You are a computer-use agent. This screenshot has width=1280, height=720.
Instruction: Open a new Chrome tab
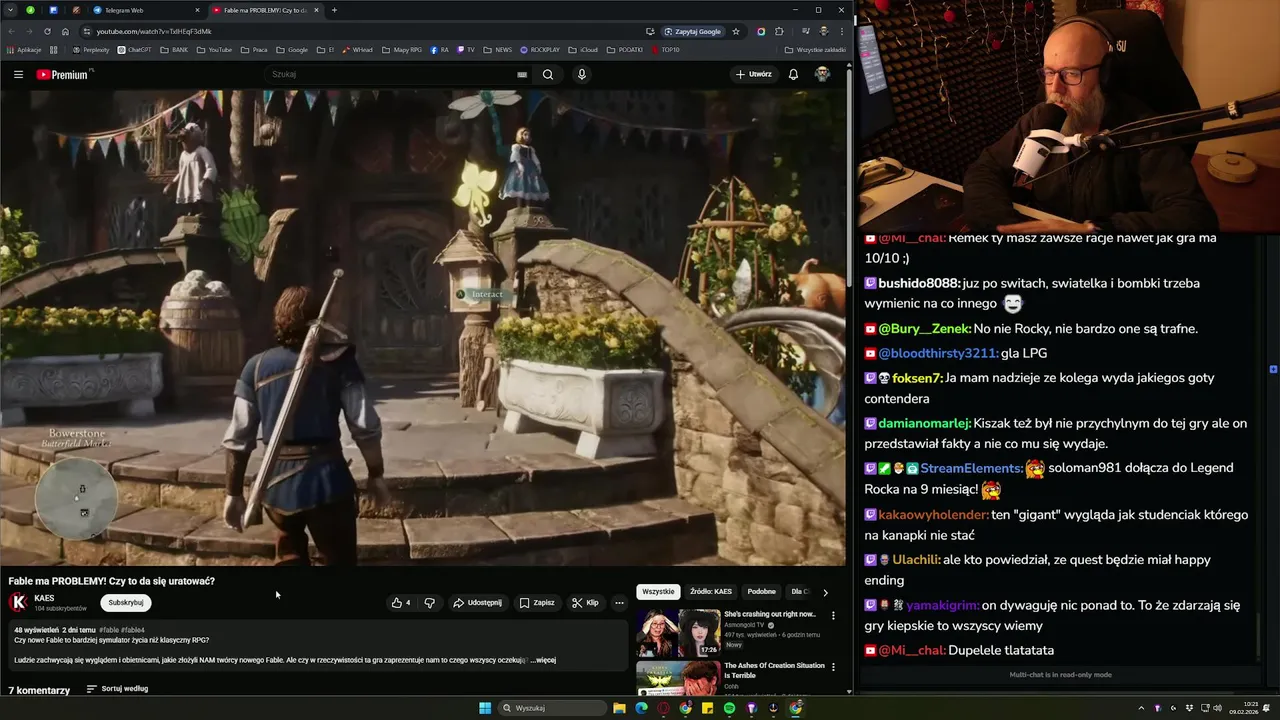coord(334,10)
